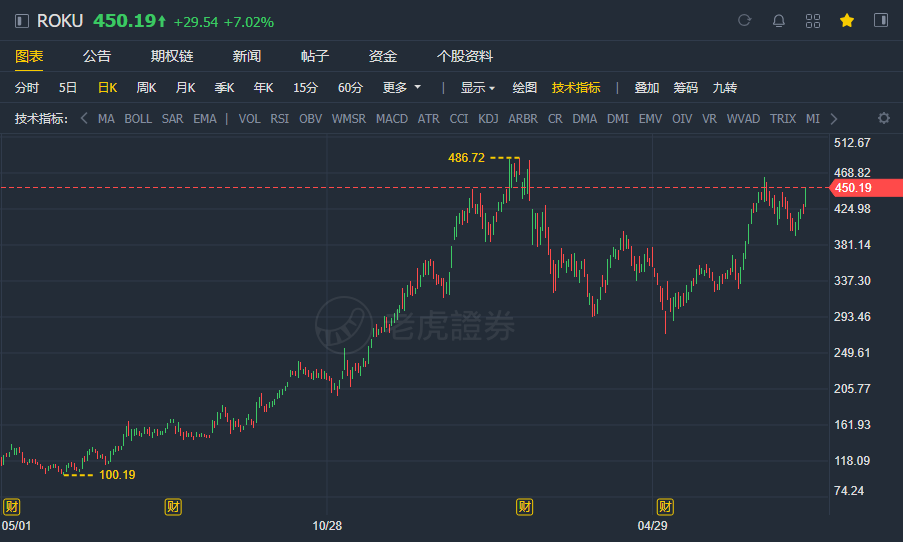Open the 资金 tab
The height and width of the screenshot is (542, 903).
tap(383, 56)
